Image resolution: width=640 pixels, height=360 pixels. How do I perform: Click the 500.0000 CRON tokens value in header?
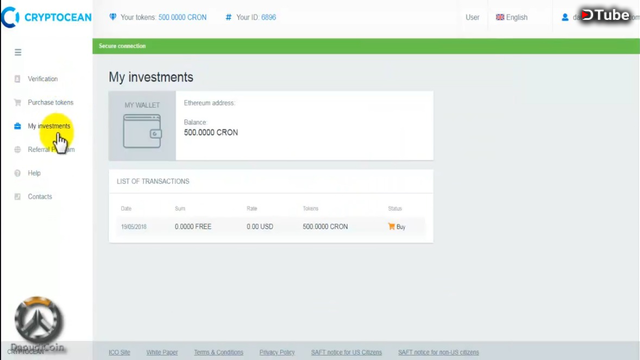182,17
